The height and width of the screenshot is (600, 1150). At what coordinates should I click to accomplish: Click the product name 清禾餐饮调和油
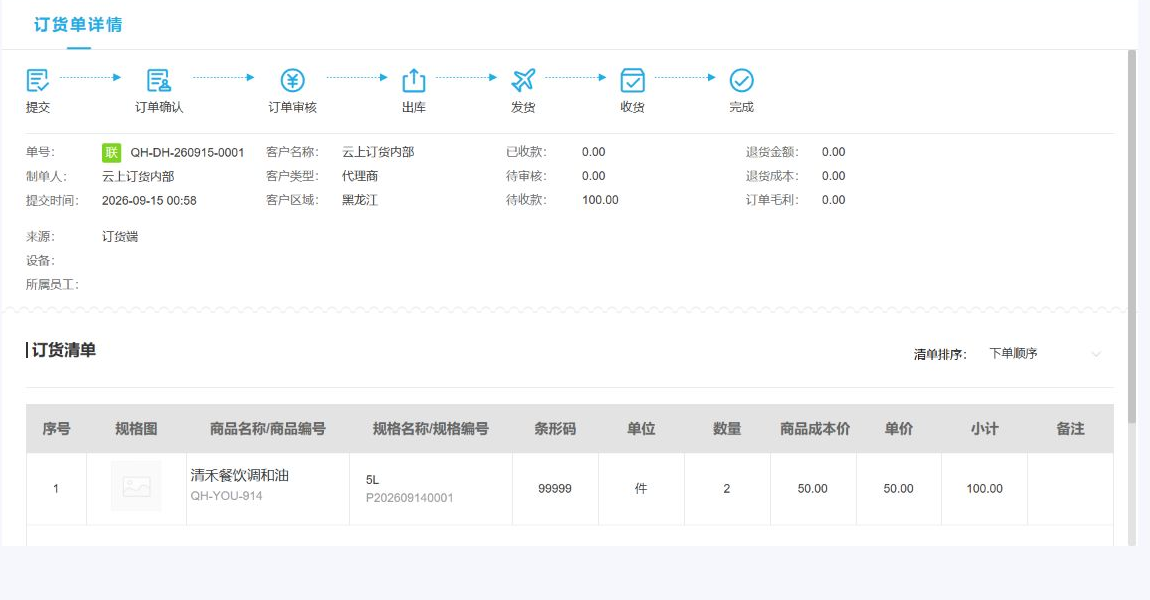[240, 475]
